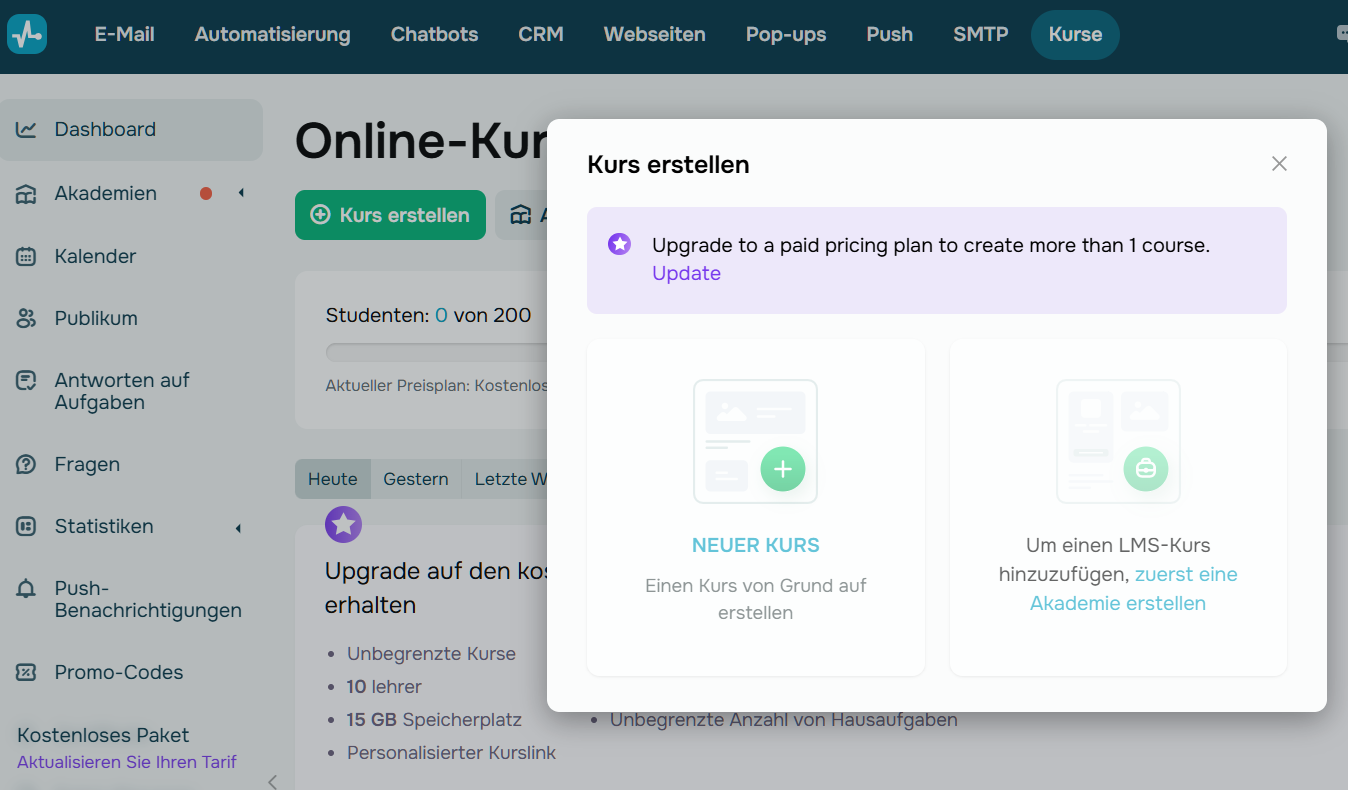Open Pop-ups in top navigation
This screenshot has height=790, width=1348.
click(786, 34)
